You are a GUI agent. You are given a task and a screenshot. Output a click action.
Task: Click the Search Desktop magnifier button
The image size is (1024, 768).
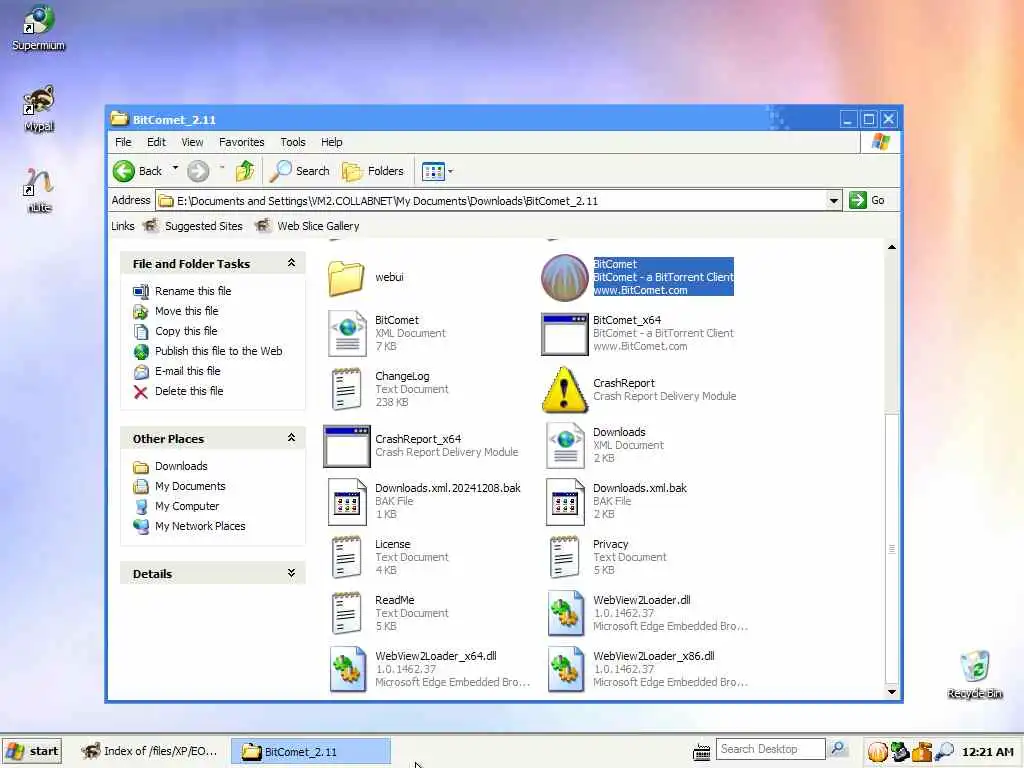tap(838, 749)
